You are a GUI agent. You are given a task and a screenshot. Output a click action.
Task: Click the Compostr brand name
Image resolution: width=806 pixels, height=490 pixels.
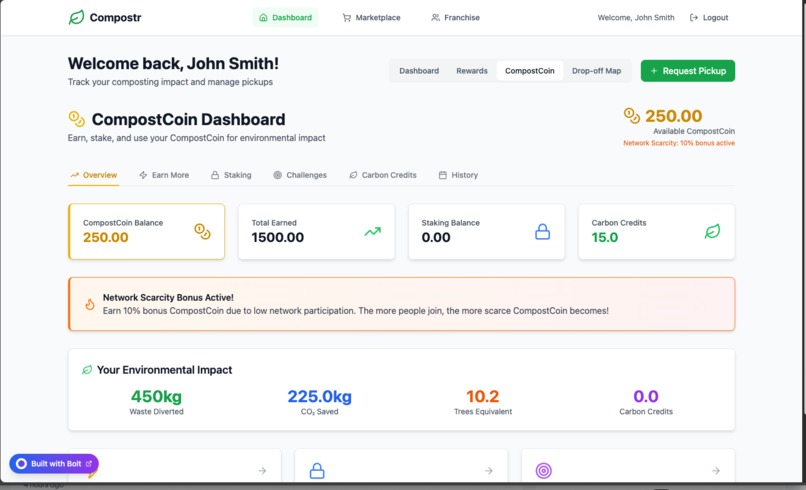point(115,17)
